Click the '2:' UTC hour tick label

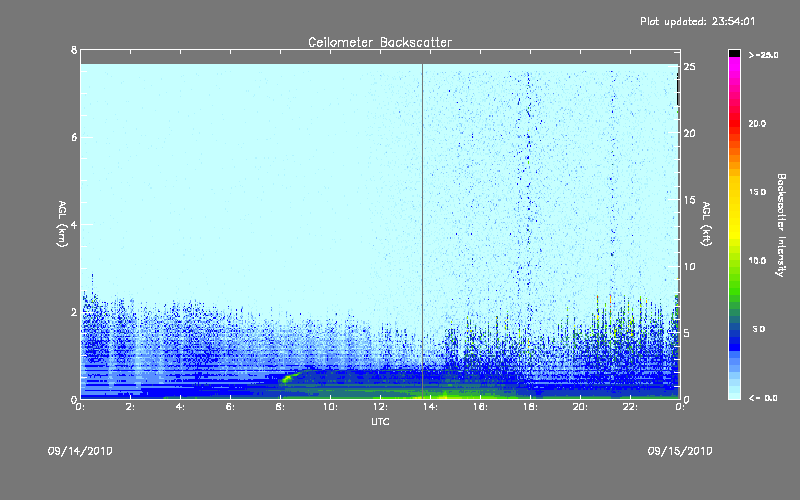pyautogui.click(x=131, y=407)
